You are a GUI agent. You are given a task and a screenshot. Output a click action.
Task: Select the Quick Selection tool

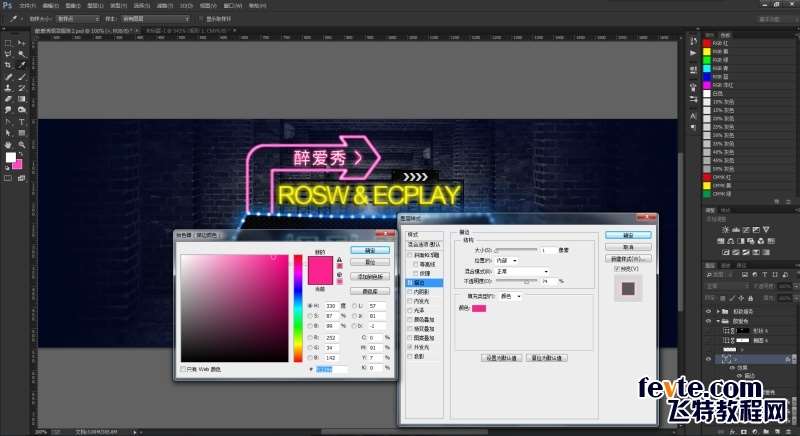tap(21, 54)
